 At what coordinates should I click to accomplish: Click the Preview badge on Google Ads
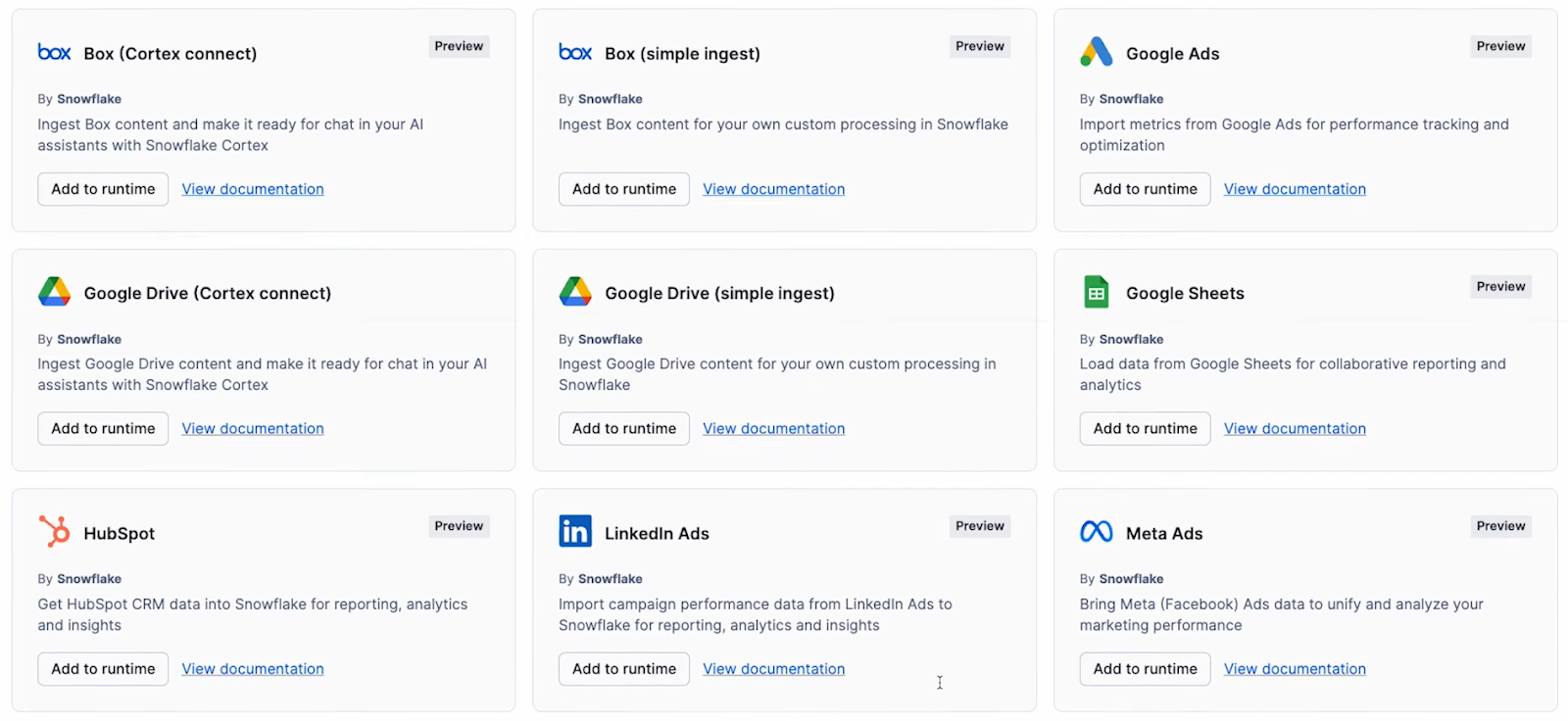tap(1500, 46)
